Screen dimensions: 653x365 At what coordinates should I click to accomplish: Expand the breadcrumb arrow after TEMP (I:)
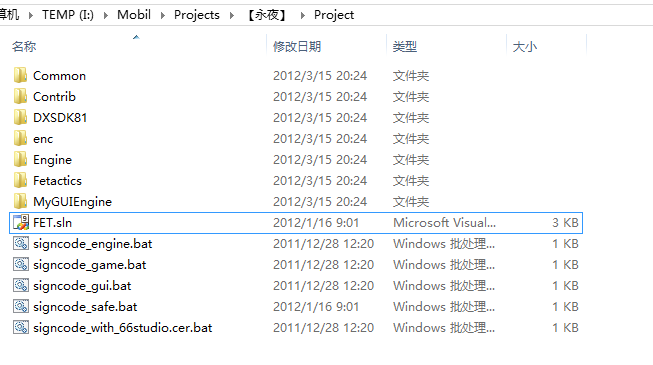(106, 15)
